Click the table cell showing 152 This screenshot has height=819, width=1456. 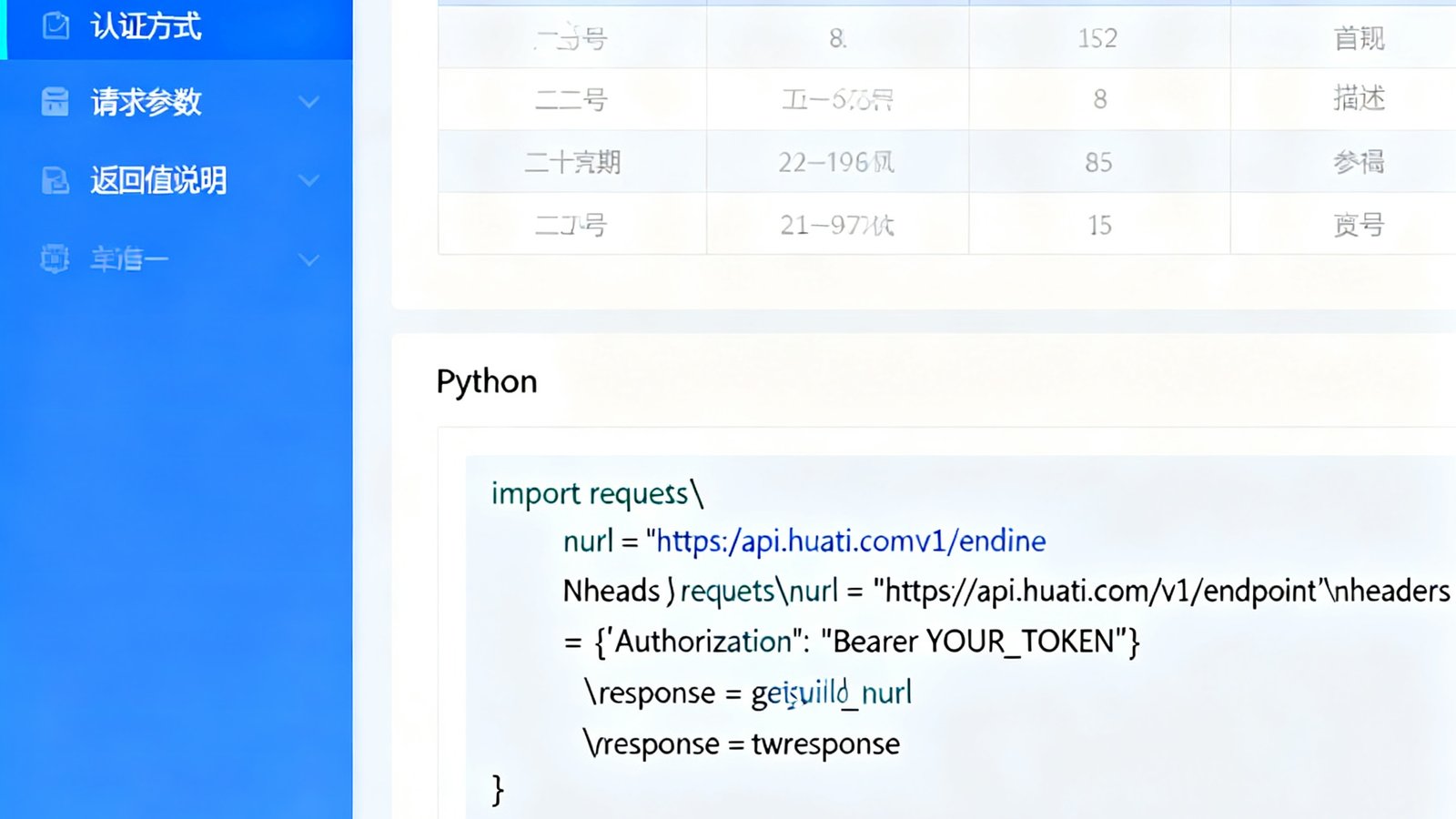click(x=1098, y=38)
